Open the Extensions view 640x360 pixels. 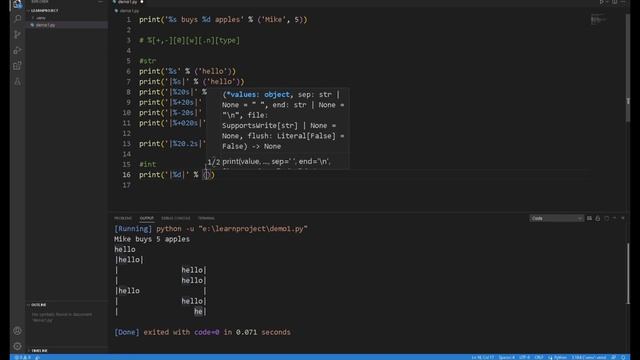(18, 66)
